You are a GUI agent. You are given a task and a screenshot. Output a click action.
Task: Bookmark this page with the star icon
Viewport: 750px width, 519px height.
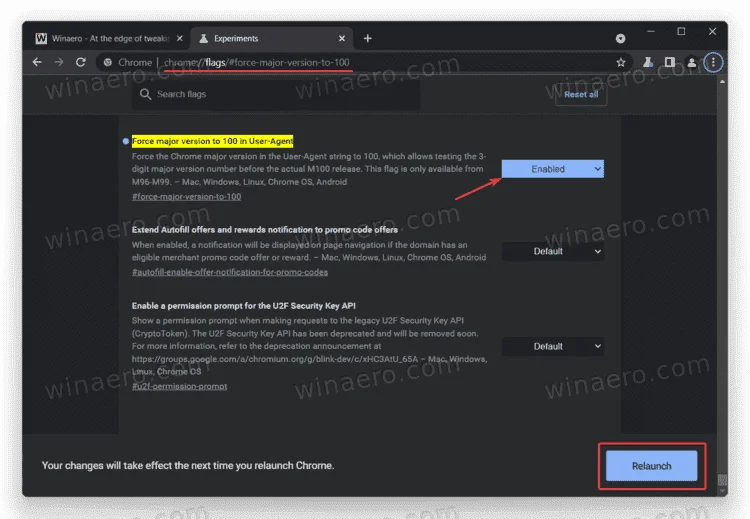pos(621,62)
